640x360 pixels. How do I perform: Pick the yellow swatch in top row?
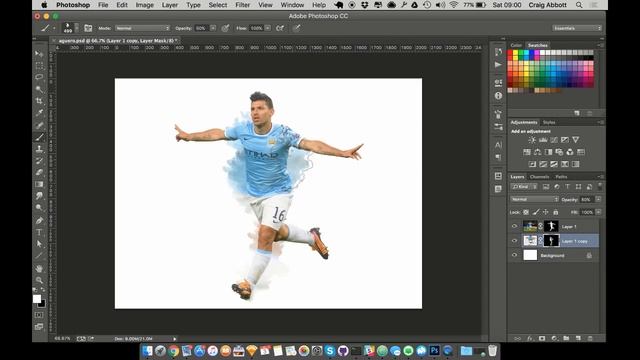tap(515, 53)
